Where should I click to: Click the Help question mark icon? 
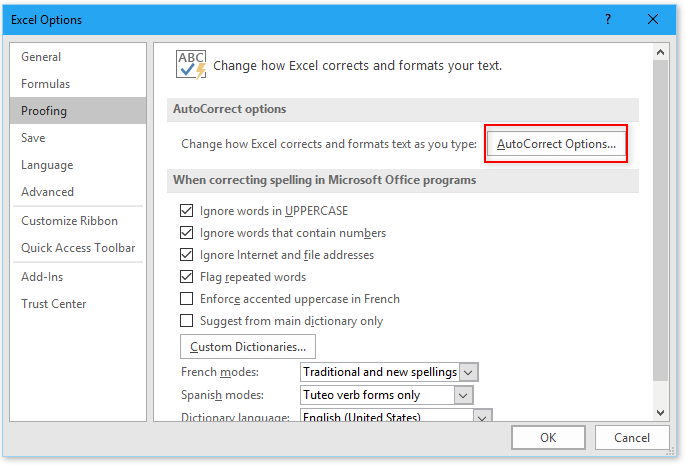[x=607, y=19]
